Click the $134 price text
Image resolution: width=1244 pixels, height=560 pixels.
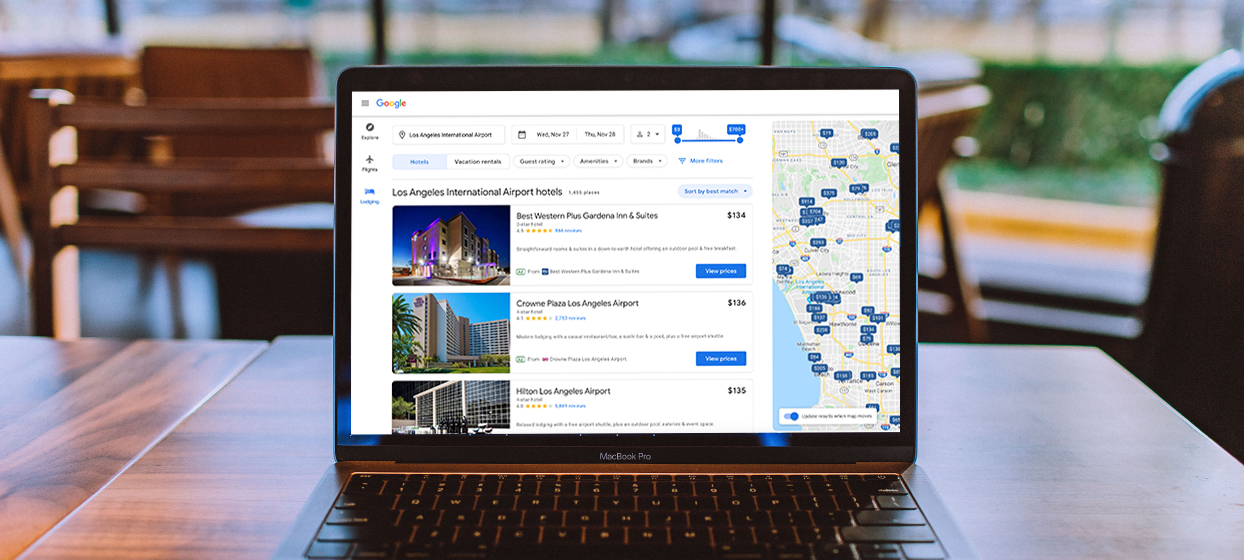[x=736, y=215]
